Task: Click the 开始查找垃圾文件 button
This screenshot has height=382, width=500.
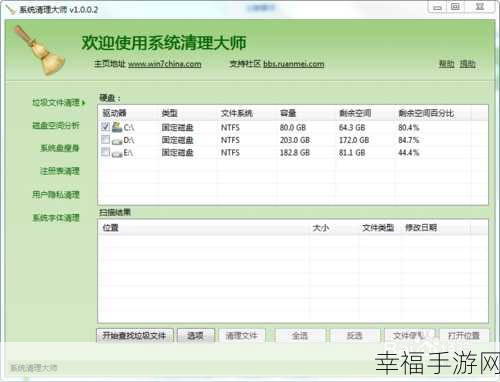Action: pos(135,335)
